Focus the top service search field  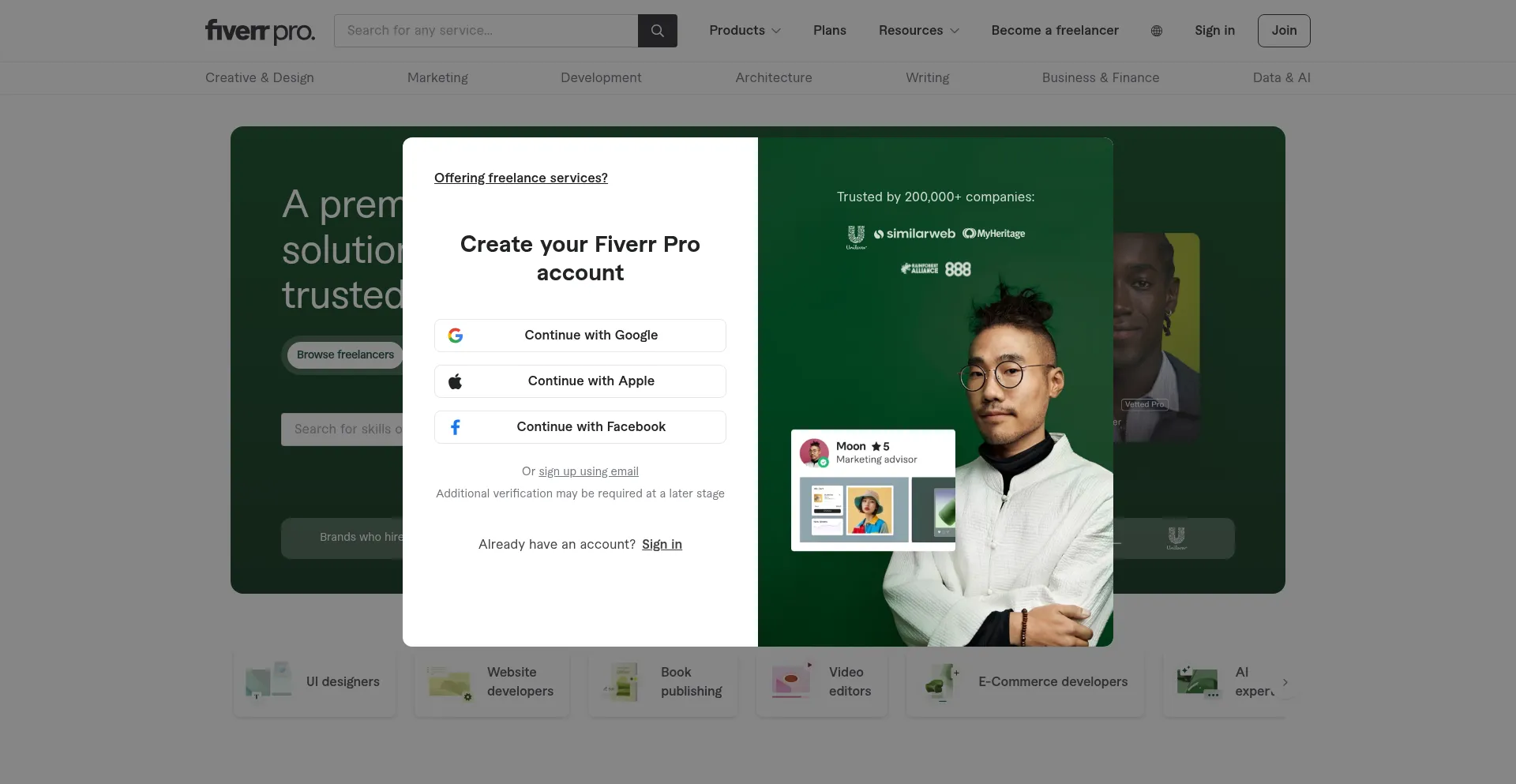click(x=486, y=31)
